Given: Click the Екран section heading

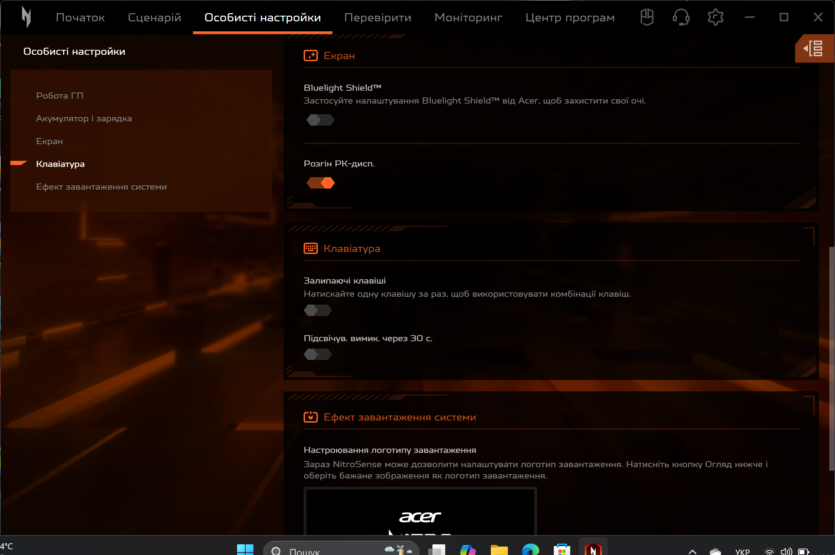Looking at the screenshot, I should point(339,55).
